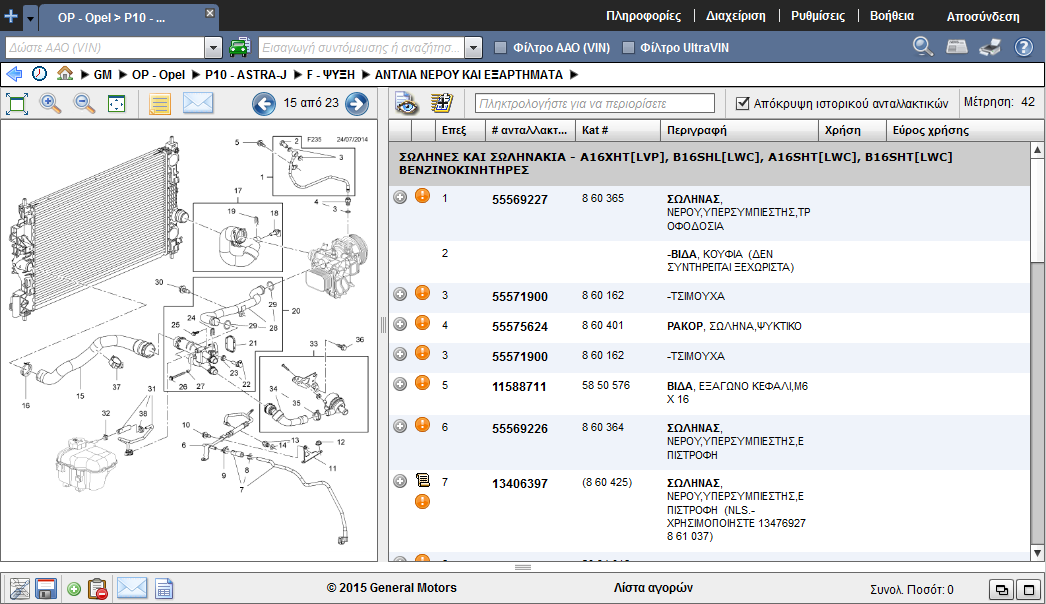Open spreadsheet export icon in footer
The height and width of the screenshot is (604, 1046).
click(164, 589)
